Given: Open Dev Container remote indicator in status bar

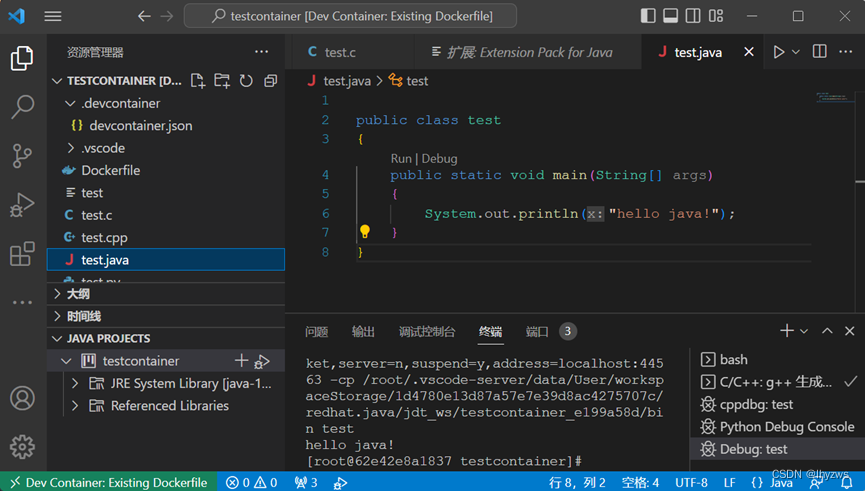Looking at the screenshot, I should 109,483.
